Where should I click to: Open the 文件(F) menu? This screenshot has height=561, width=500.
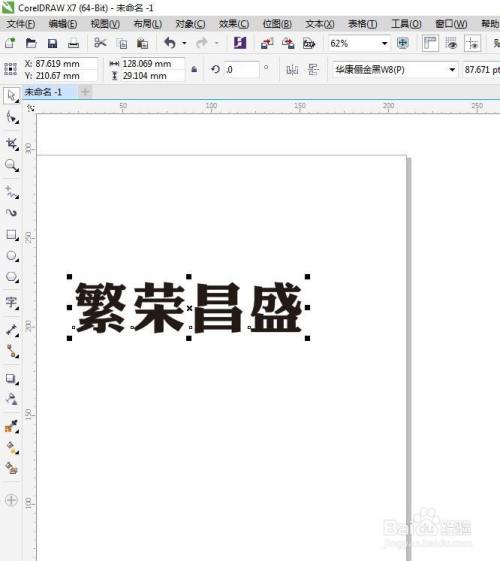(x=21, y=24)
